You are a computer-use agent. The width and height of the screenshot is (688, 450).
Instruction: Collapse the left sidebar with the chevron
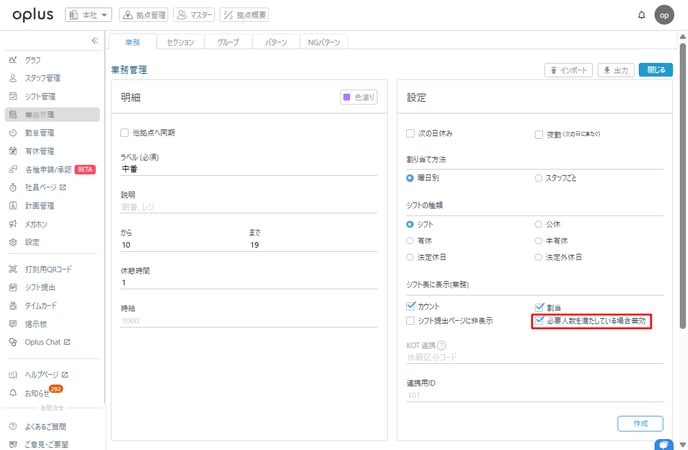[x=94, y=41]
